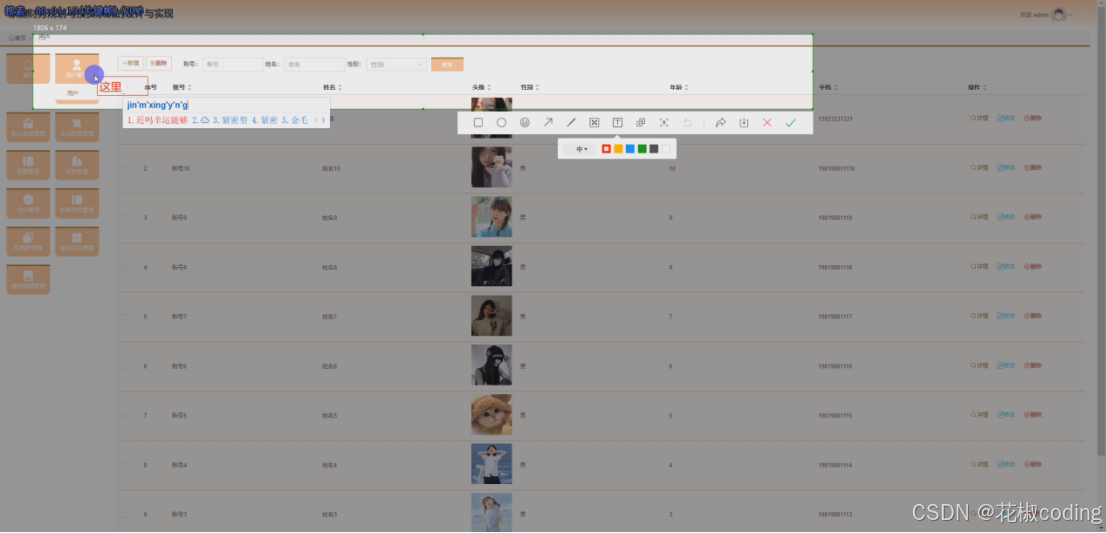Image resolution: width=1106 pixels, height=533 pixels.
Task: View 详情 for 账号8 row
Action: tap(980, 266)
